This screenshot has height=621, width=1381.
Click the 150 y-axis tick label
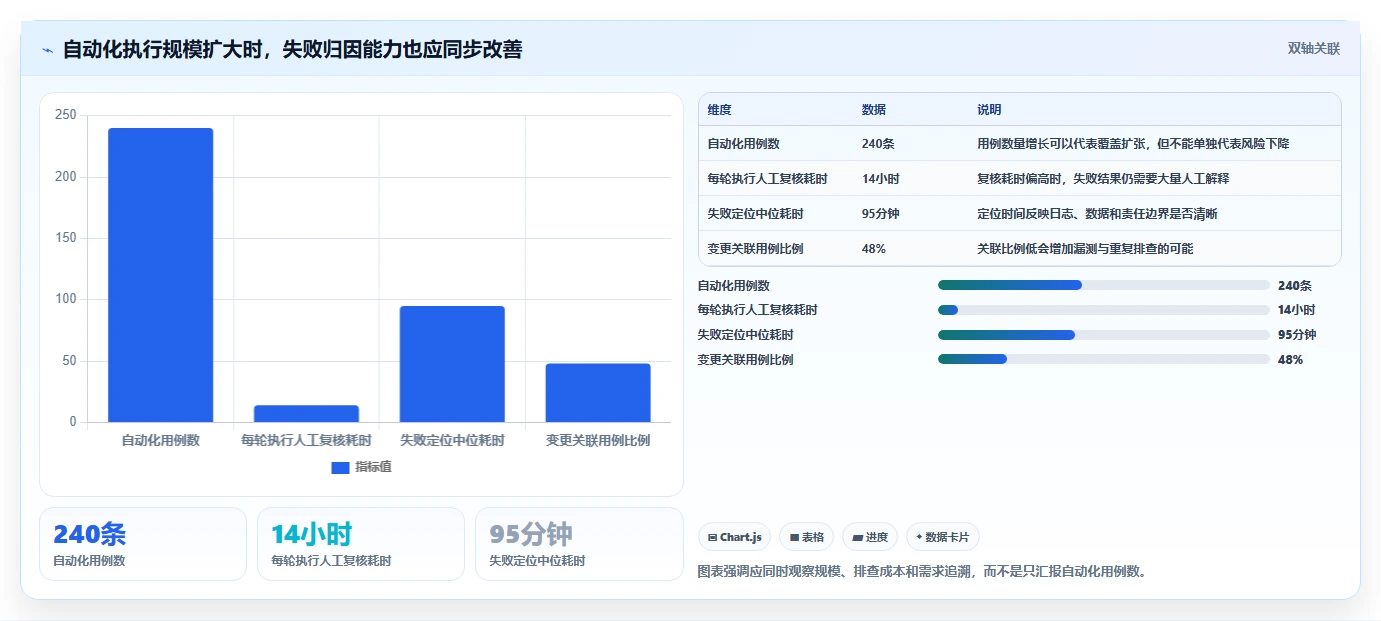(x=66, y=238)
